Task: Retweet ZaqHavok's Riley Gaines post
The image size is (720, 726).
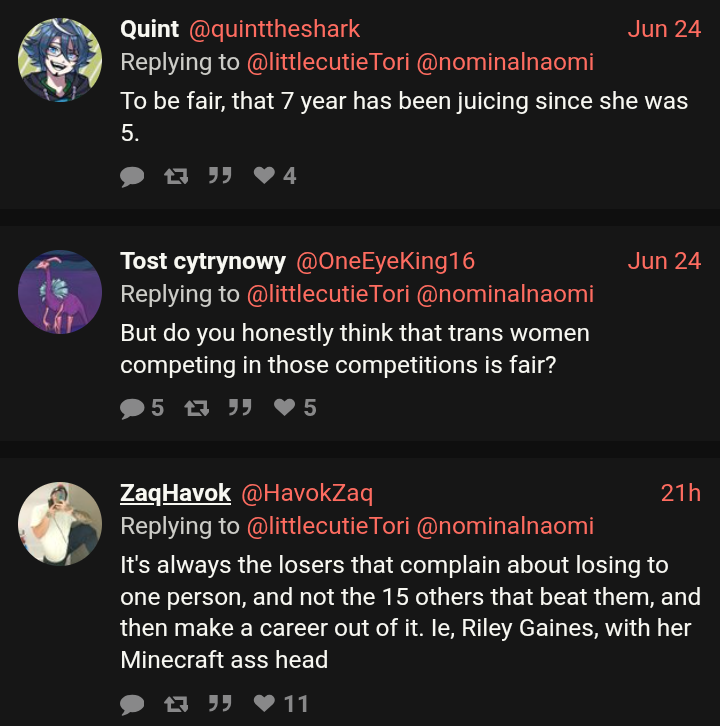Action: (x=175, y=705)
